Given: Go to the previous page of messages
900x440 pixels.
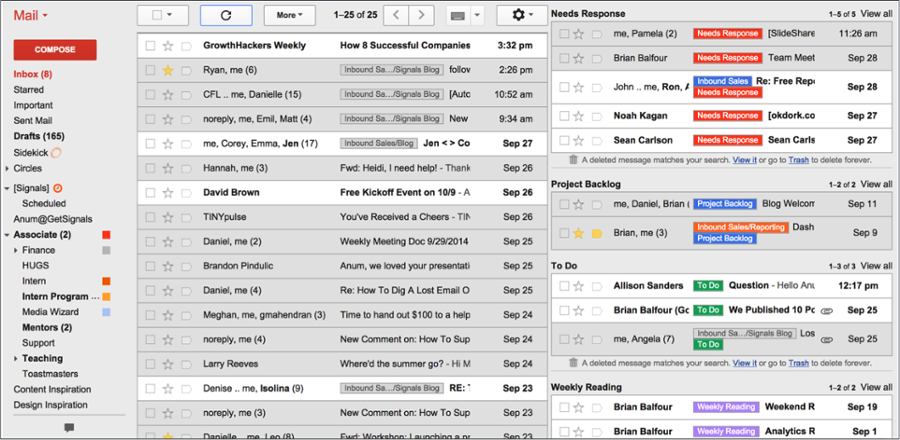Looking at the screenshot, I should coord(396,15).
